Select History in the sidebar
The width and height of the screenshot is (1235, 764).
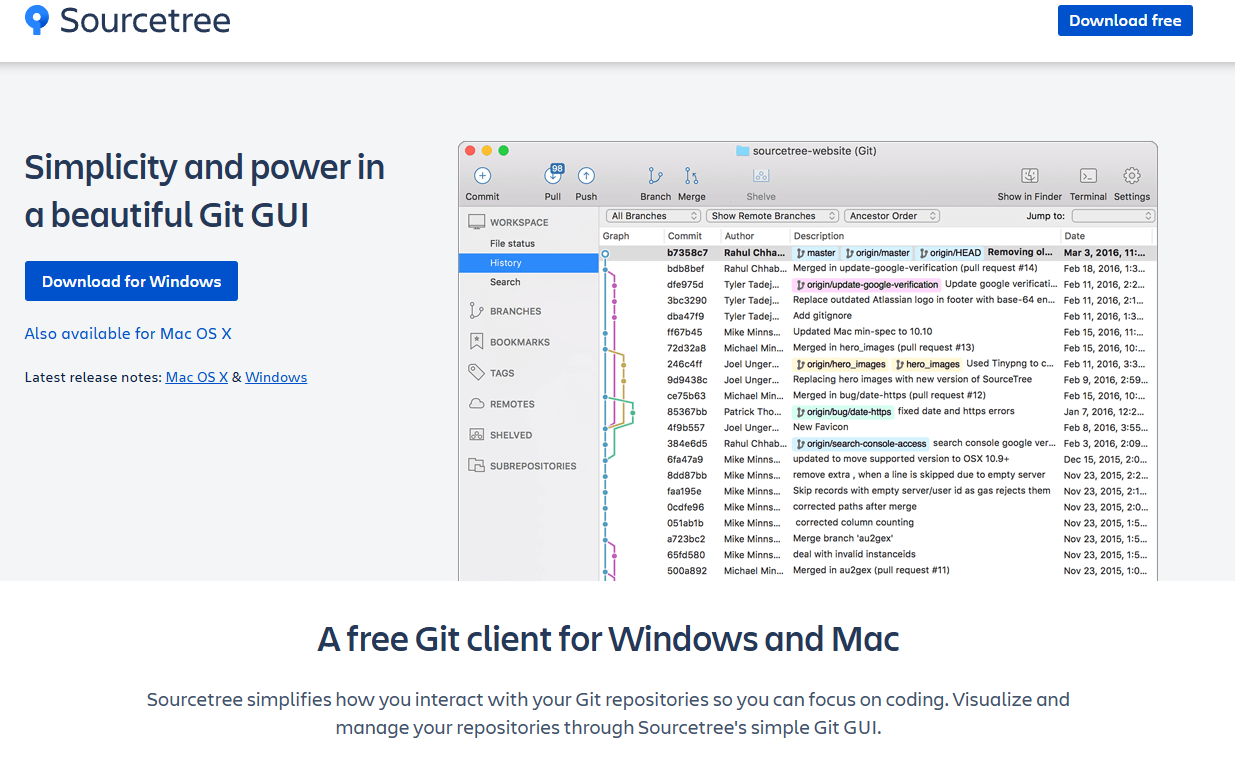tap(529, 263)
